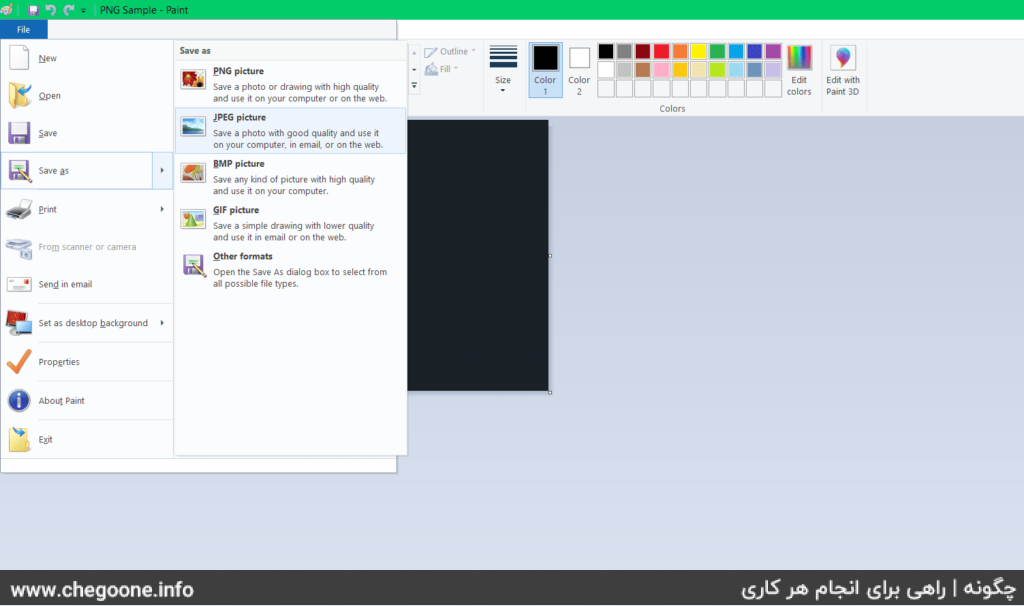
Task: Open Properties from the File menu
Action: tap(87, 362)
